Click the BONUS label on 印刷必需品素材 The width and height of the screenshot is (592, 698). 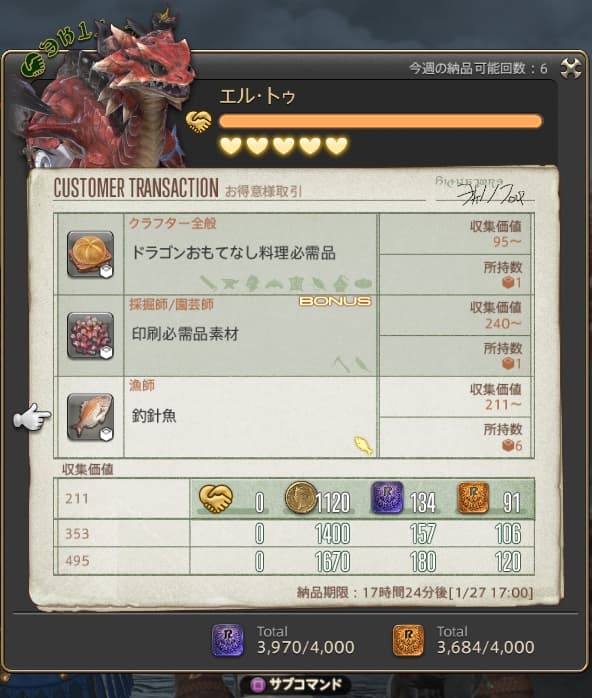(335, 301)
